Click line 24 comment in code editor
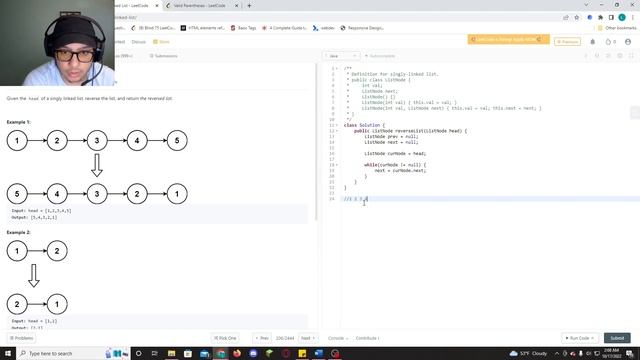The height and width of the screenshot is (360, 640). 356,199
